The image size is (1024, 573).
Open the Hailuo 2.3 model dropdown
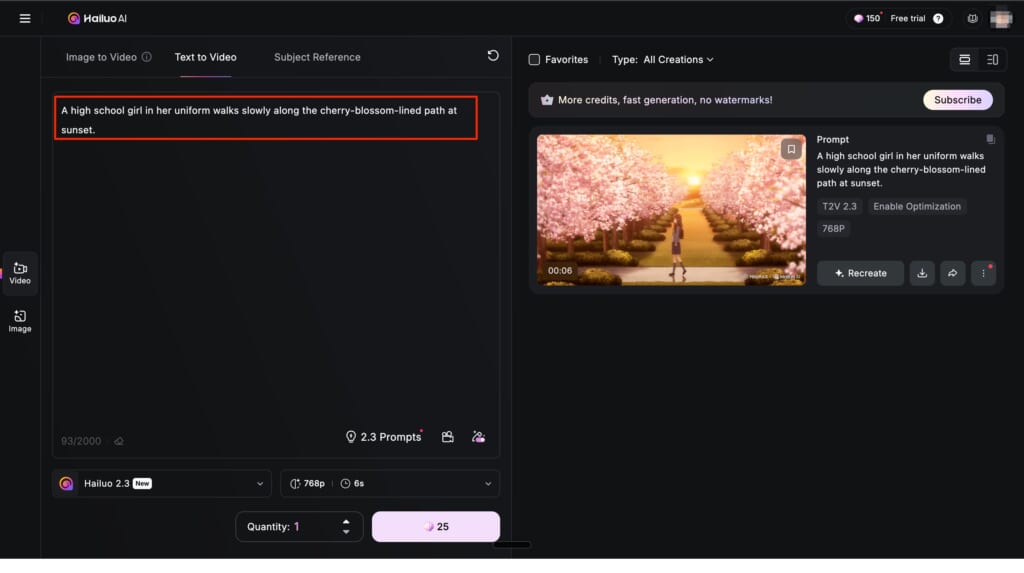[162, 483]
